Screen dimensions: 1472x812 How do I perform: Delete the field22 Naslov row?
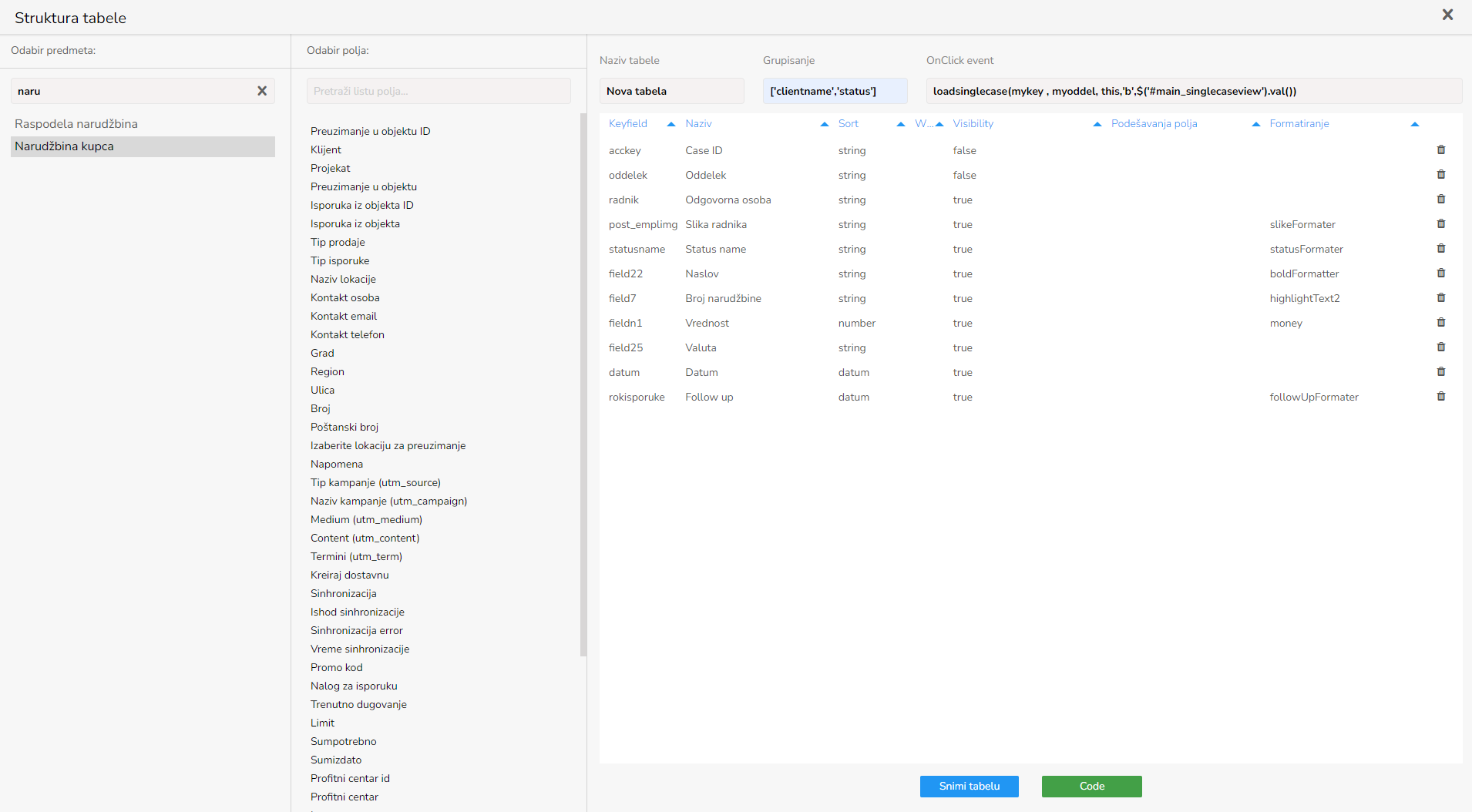pyautogui.click(x=1441, y=273)
